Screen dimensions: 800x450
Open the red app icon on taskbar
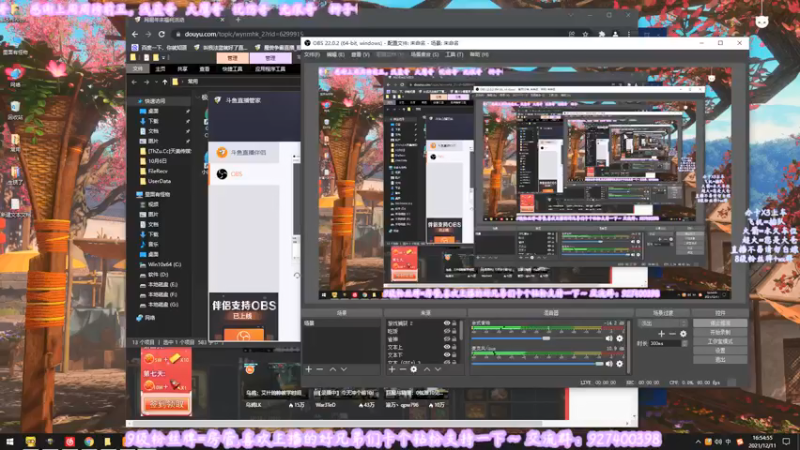pyautogui.click(x=69, y=441)
